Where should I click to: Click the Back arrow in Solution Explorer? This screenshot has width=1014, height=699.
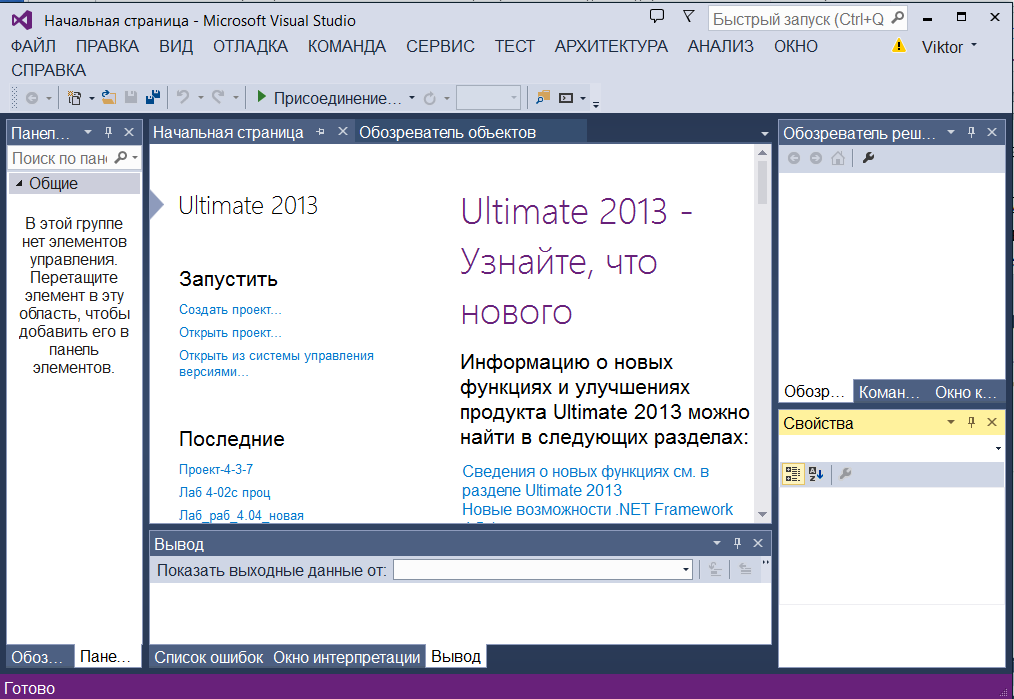point(794,158)
